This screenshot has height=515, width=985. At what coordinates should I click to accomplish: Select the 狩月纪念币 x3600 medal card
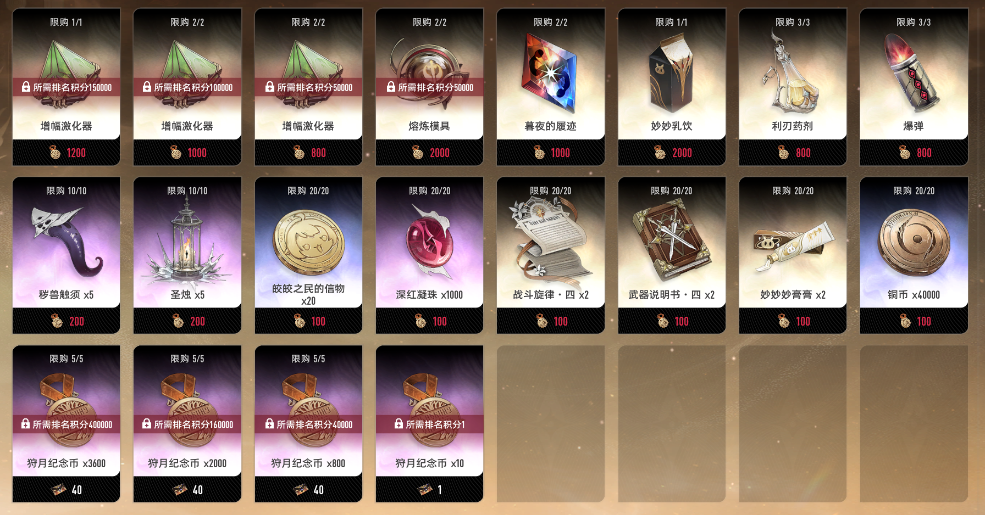tap(66, 424)
